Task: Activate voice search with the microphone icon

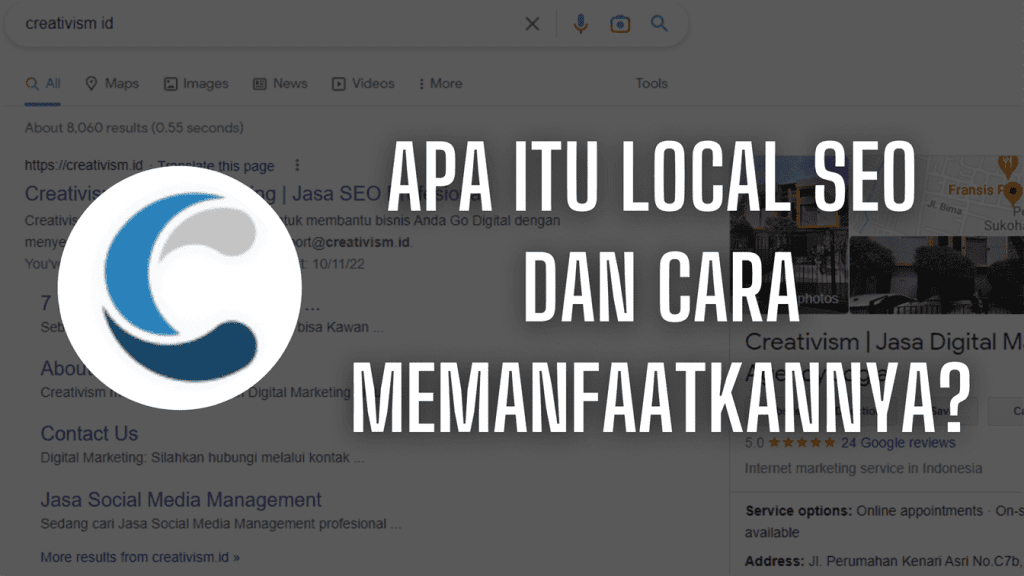Action: click(581, 23)
